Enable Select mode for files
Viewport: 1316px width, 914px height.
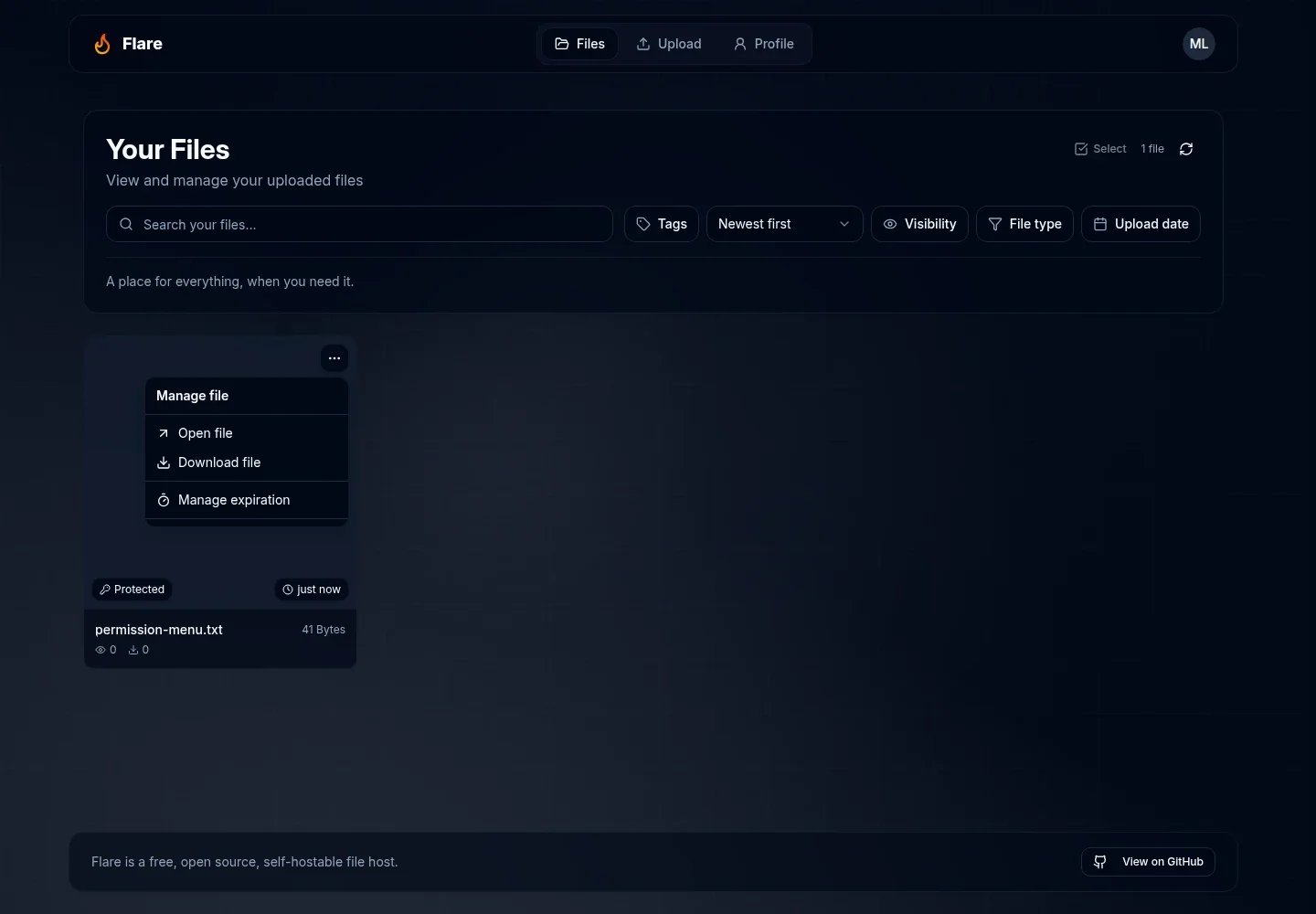click(x=1100, y=149)
